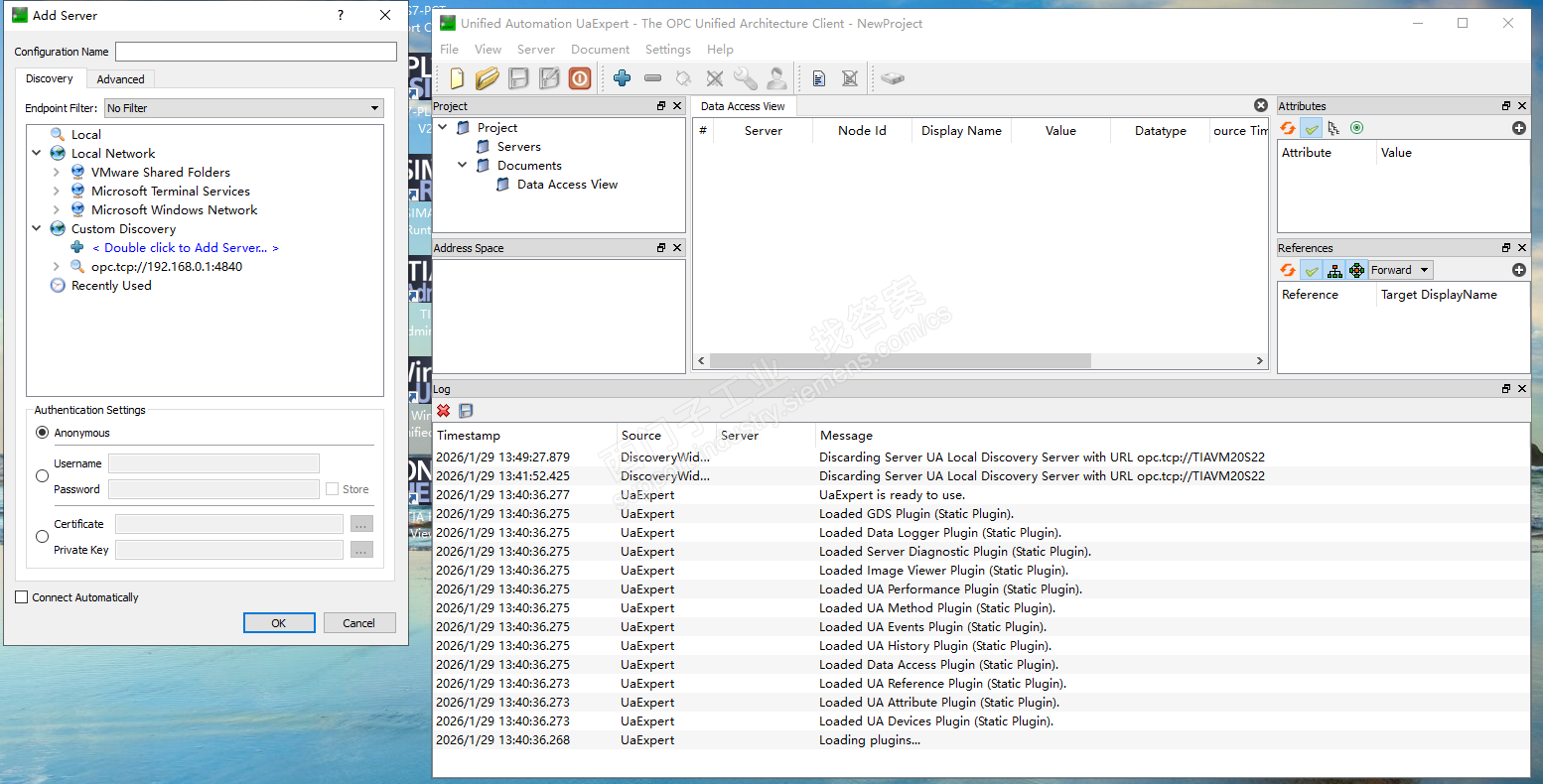Click the green target icon in Attributes
This screenshot has width=1543, height=784.
coord(1357,128)
